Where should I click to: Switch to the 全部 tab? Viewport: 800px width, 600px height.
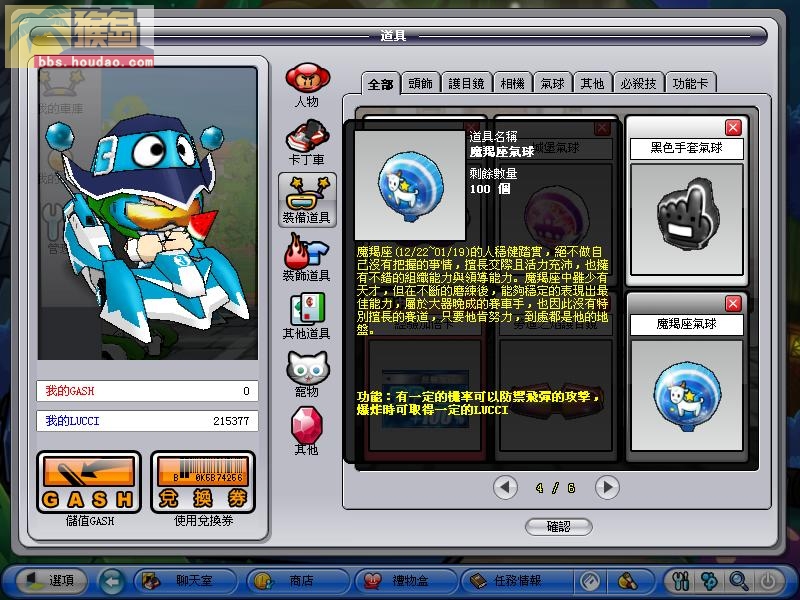click(381, 83)
